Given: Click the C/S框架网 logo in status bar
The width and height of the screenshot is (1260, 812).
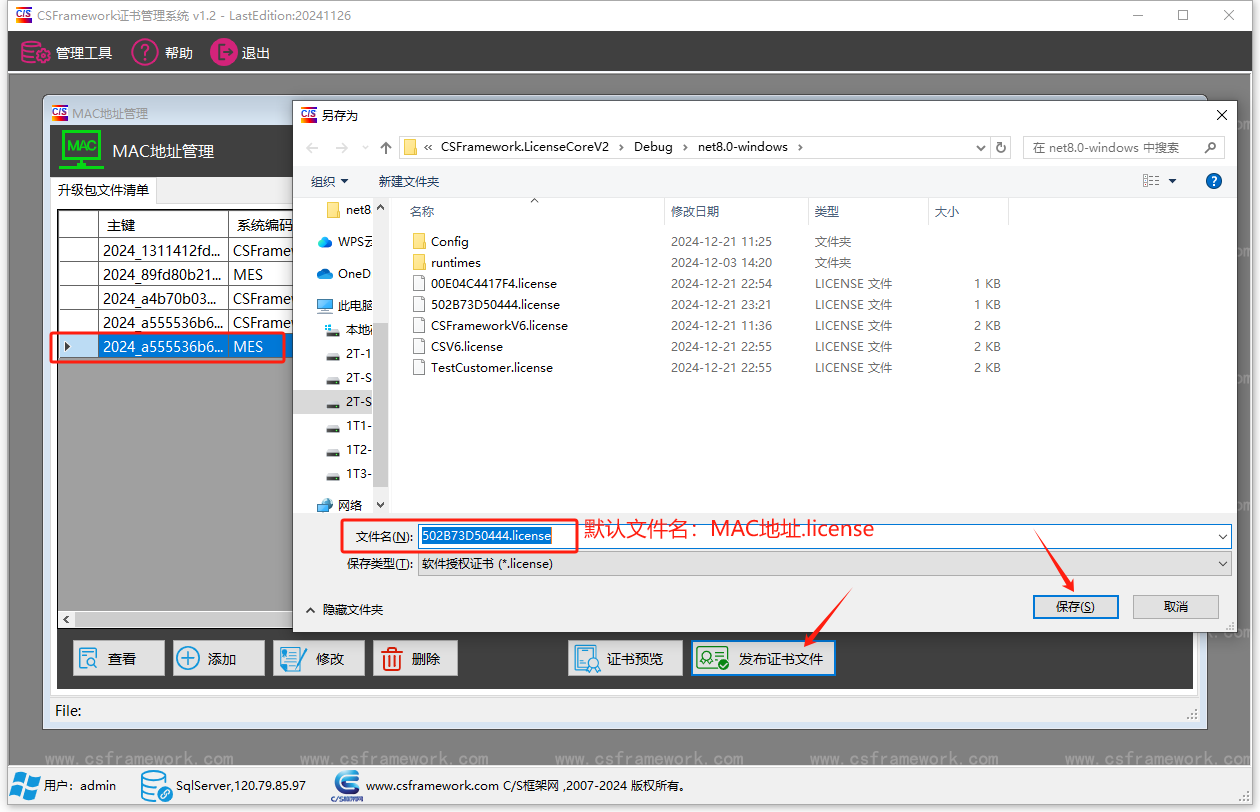Looking at the screenshot, I should (346, 786).
